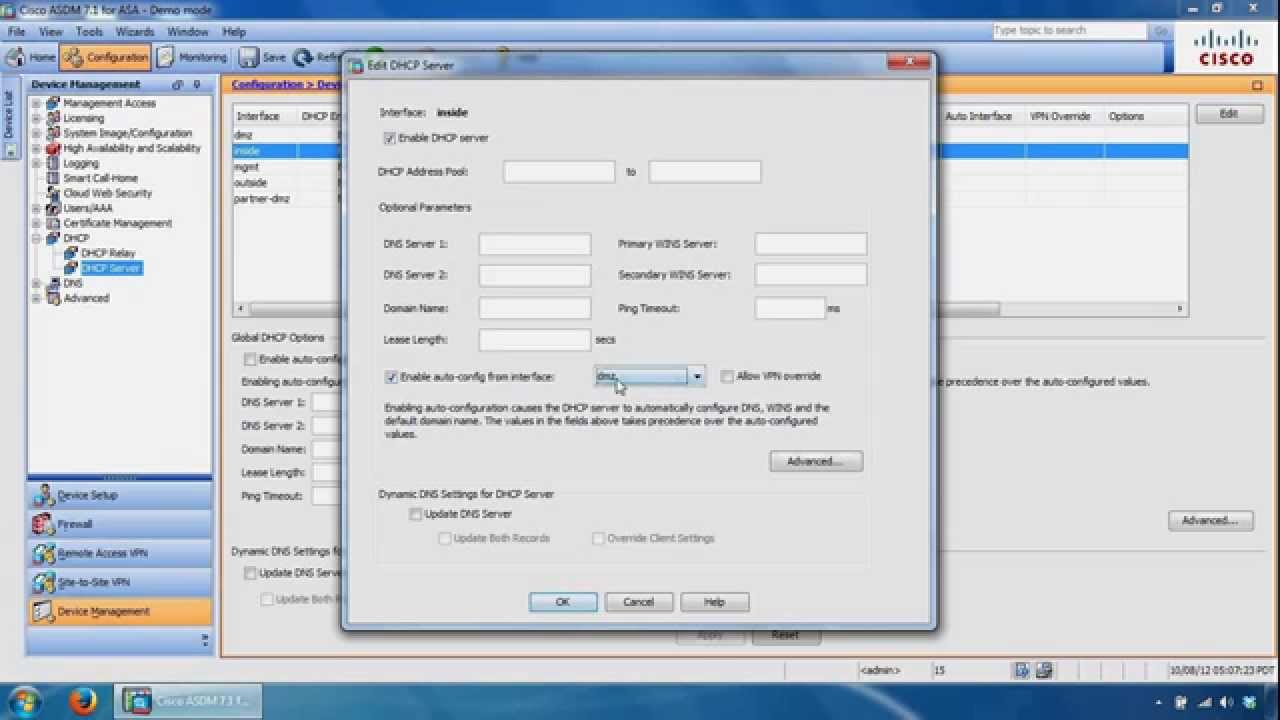Click the volume speaker tray icon
Screen dimensions: 1280x720
[1226, 702]
